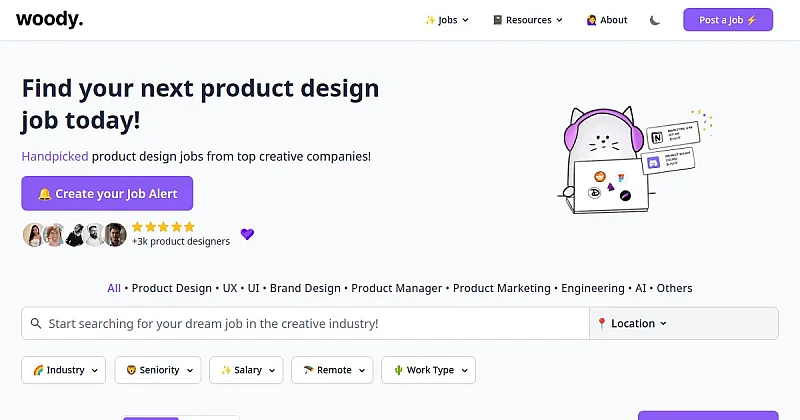
Task: Click the woody. logo
Action: coord(49,19)
